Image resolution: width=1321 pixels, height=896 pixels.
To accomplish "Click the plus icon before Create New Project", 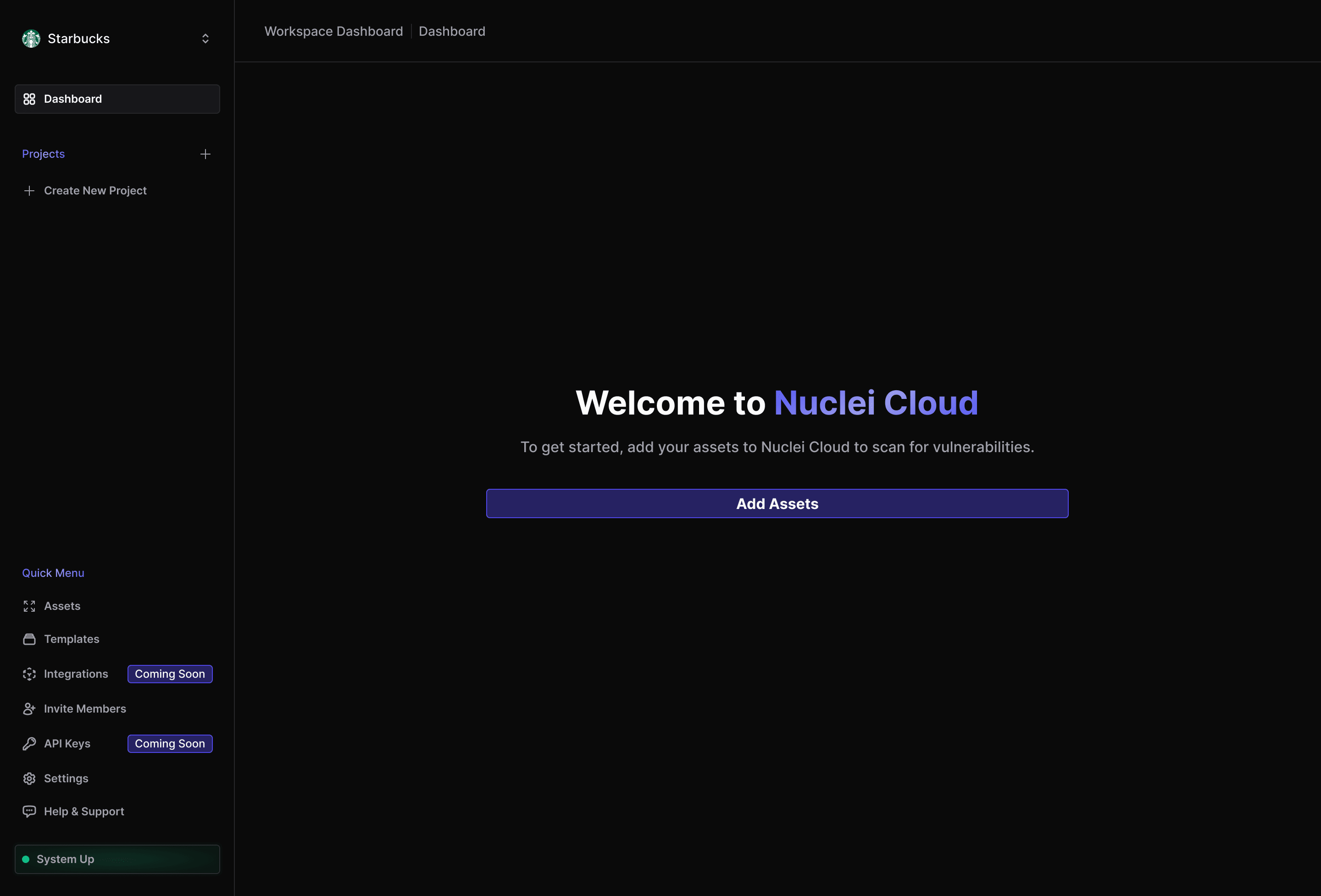I will pos(29,191).
